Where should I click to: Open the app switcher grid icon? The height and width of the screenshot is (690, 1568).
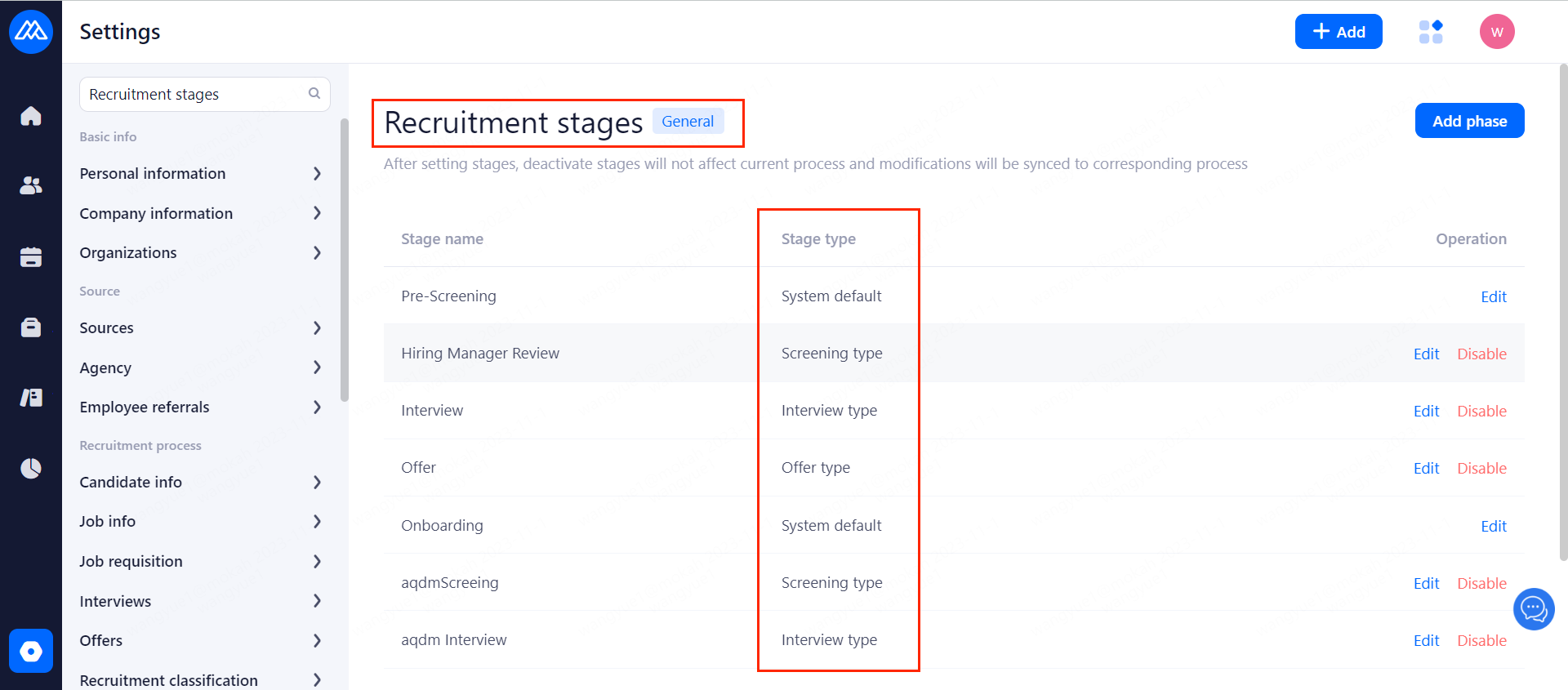[x=1431, y=32]
